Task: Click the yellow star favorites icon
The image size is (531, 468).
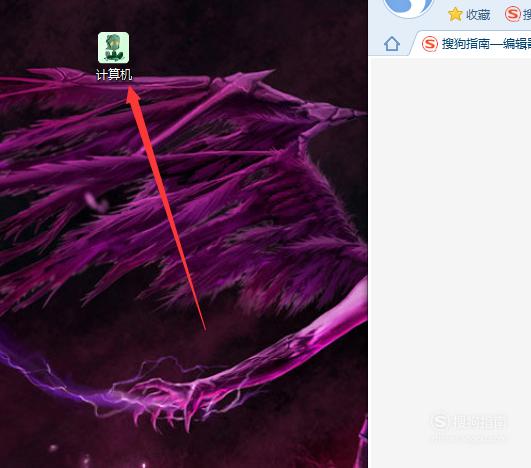Action: (455, 14)
